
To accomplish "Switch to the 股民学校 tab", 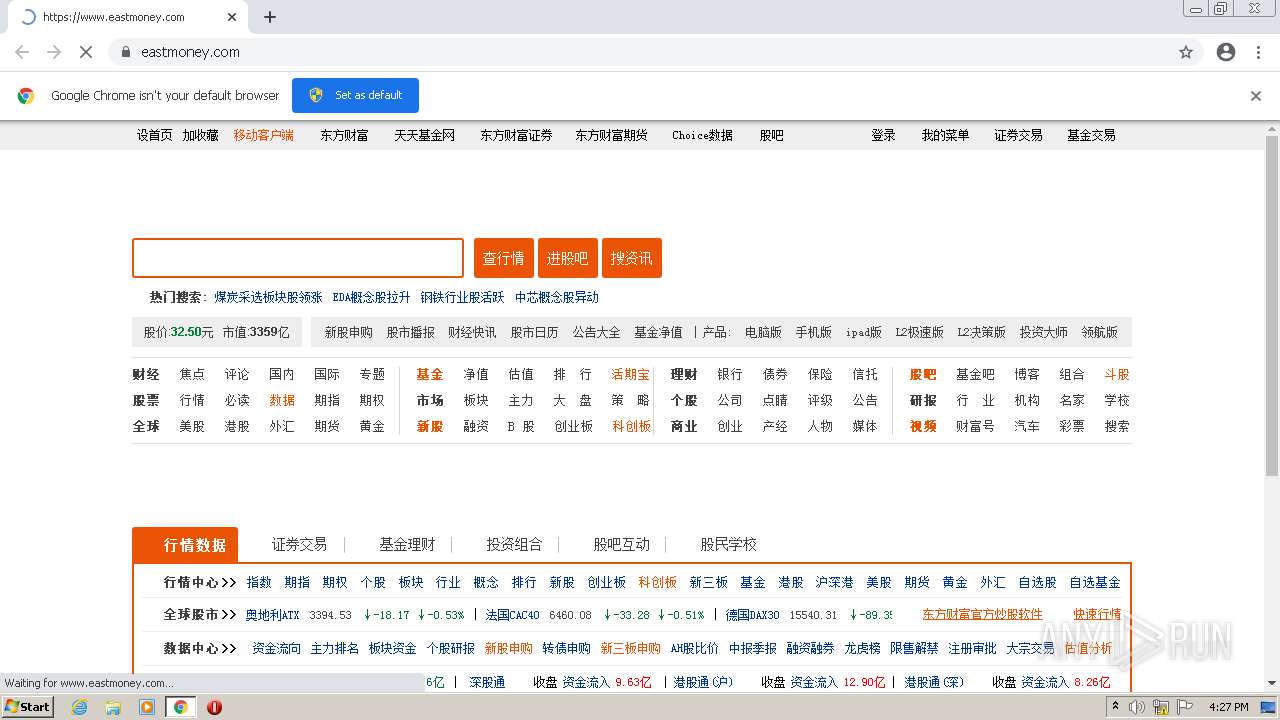I will [x=728, y=545].
